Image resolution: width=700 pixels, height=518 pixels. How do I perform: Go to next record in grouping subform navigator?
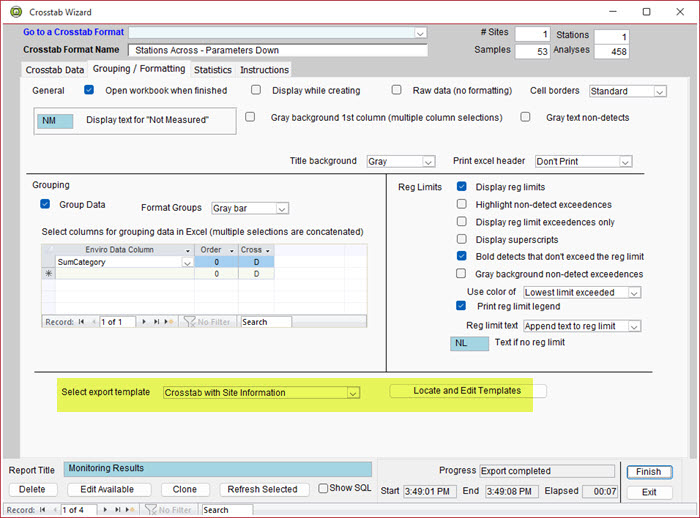tap(144, 322)
